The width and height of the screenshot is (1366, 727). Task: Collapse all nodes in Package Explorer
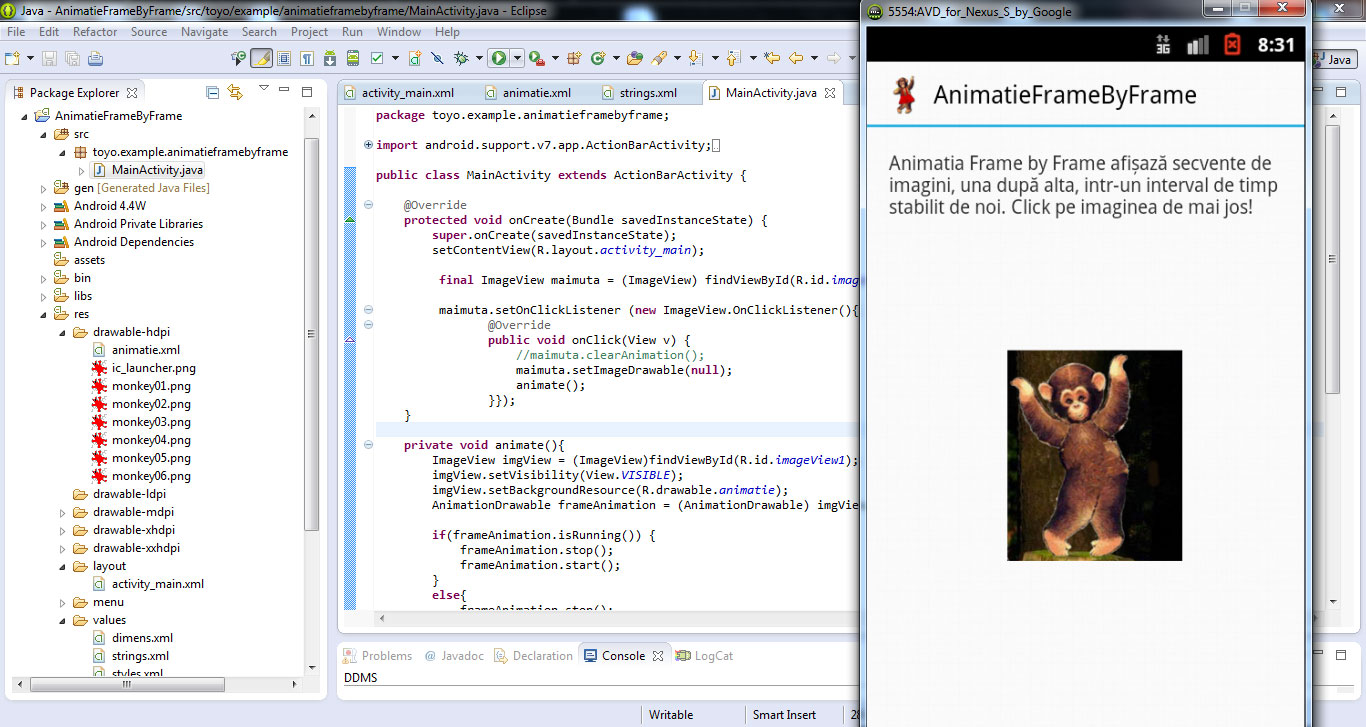(212, 92)
